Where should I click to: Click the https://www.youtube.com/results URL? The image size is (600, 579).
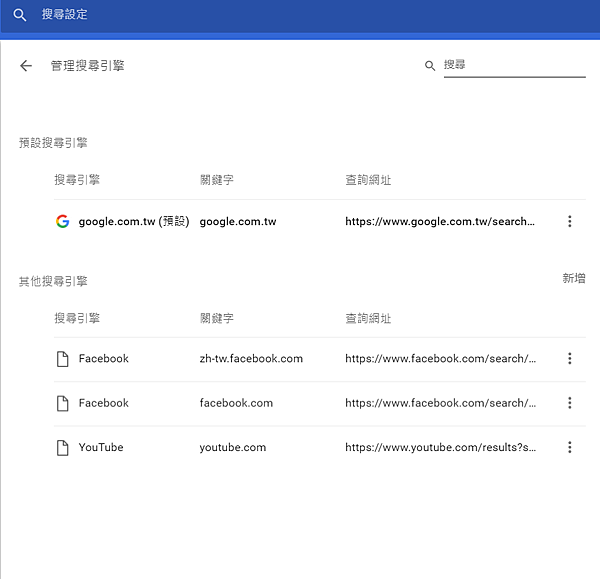click(440, 447)
